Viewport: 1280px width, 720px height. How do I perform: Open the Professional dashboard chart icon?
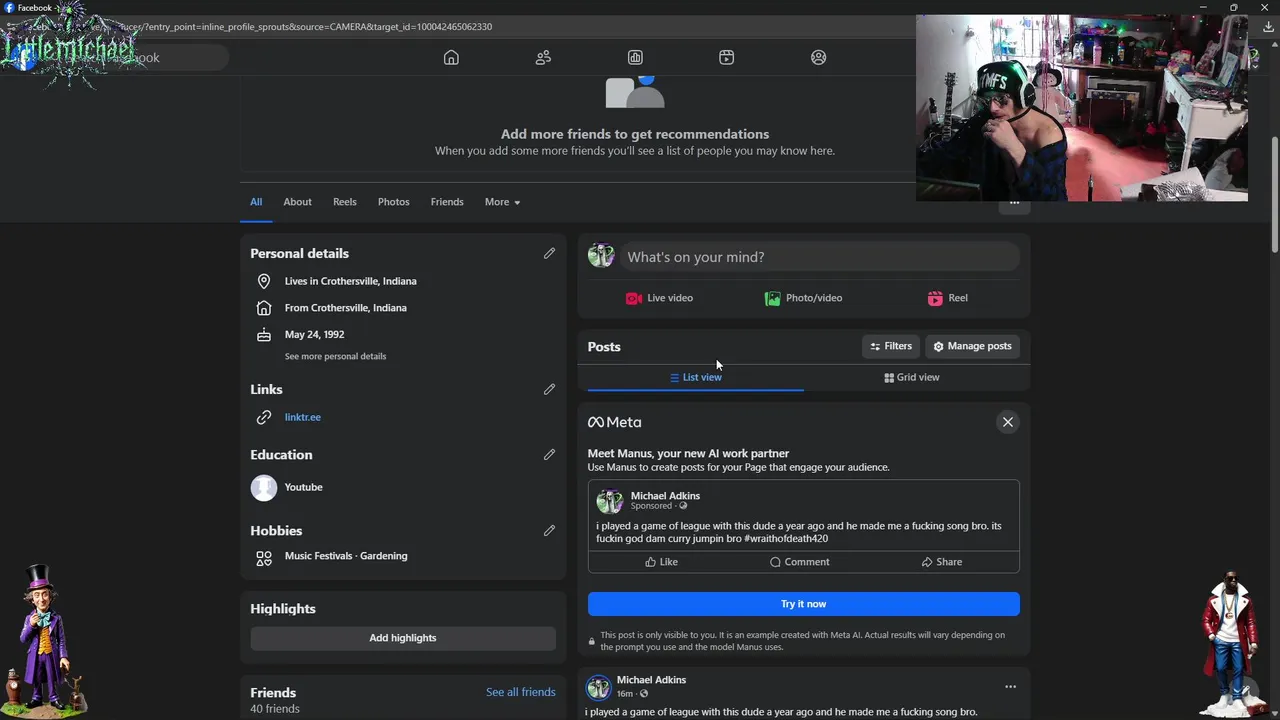[x=635, y=57]
